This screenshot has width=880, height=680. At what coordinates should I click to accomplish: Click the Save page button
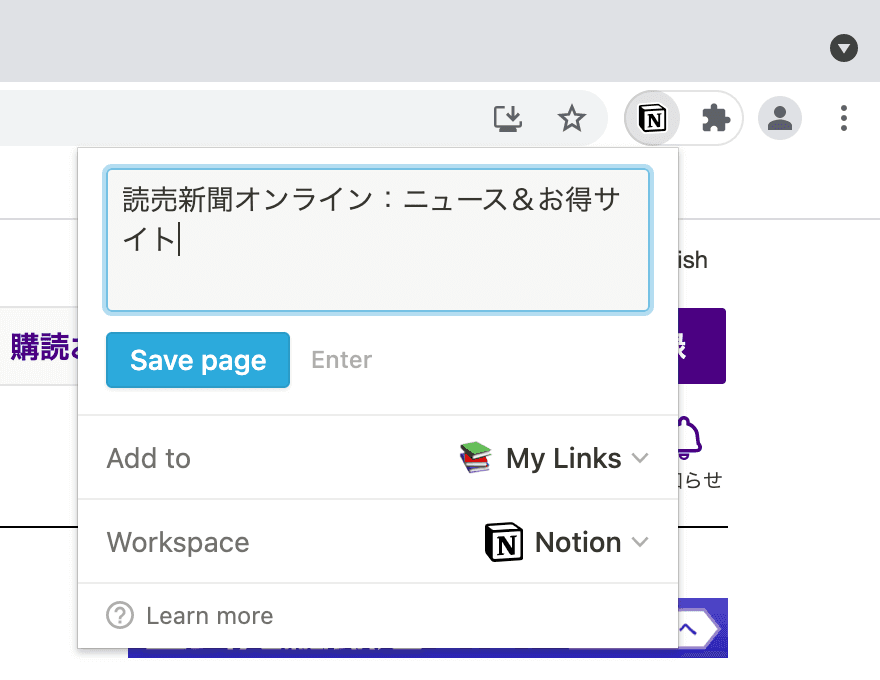(197, 360)
